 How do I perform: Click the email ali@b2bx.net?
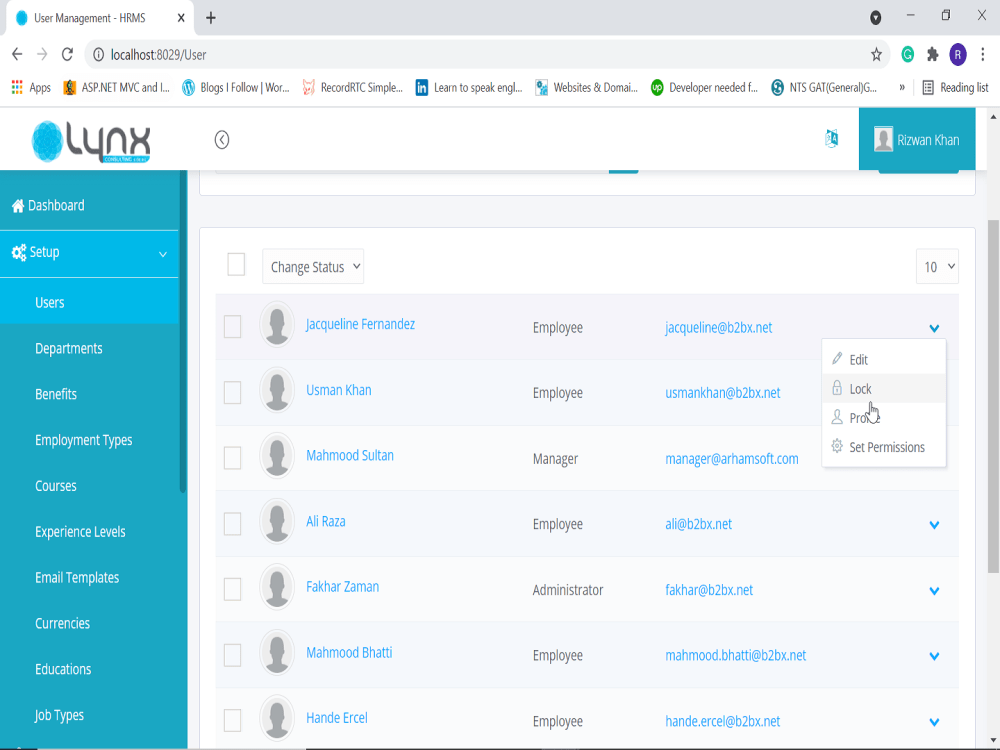coord(698,524)
